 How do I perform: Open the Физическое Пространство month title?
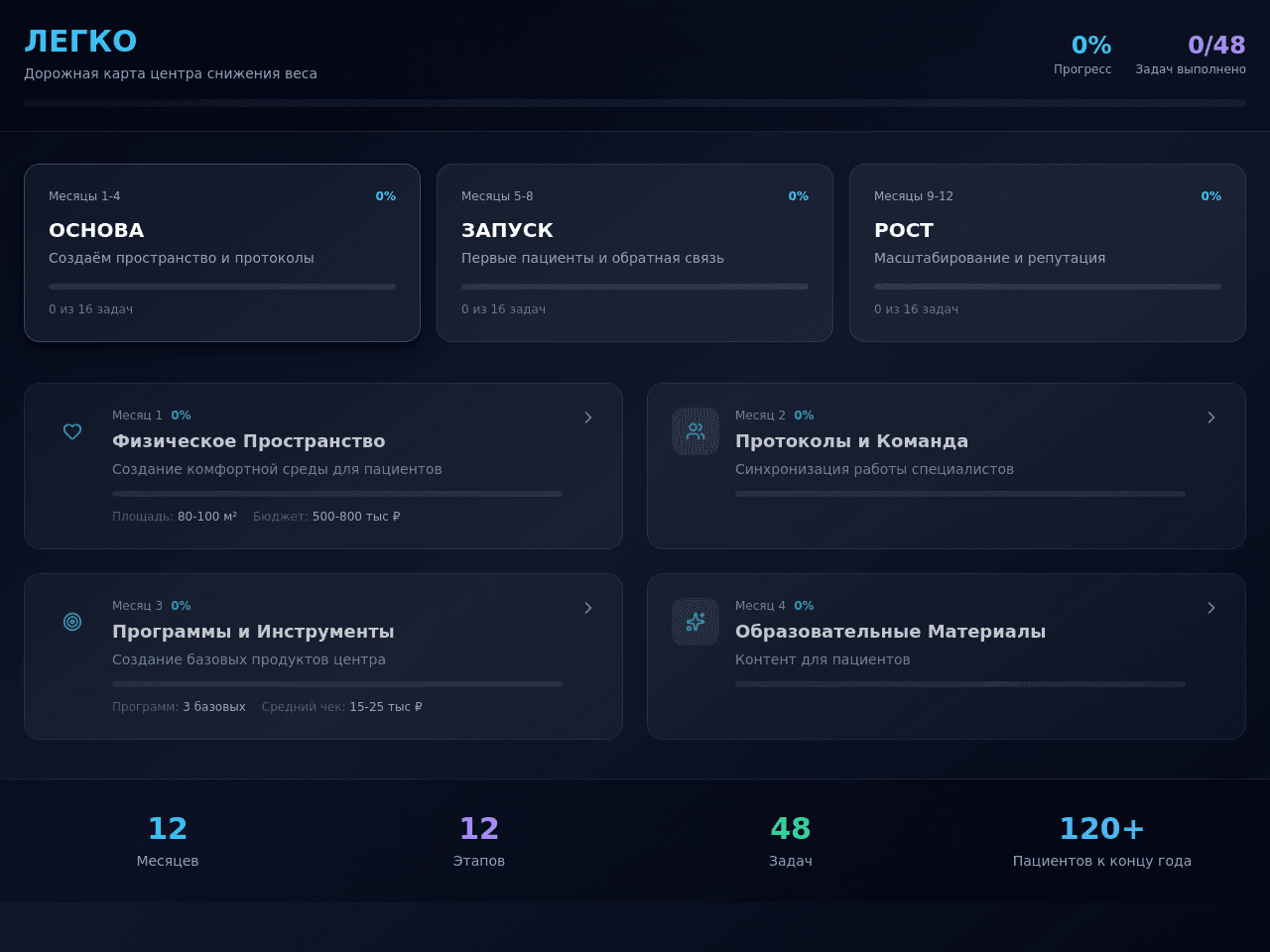(249, 441)
